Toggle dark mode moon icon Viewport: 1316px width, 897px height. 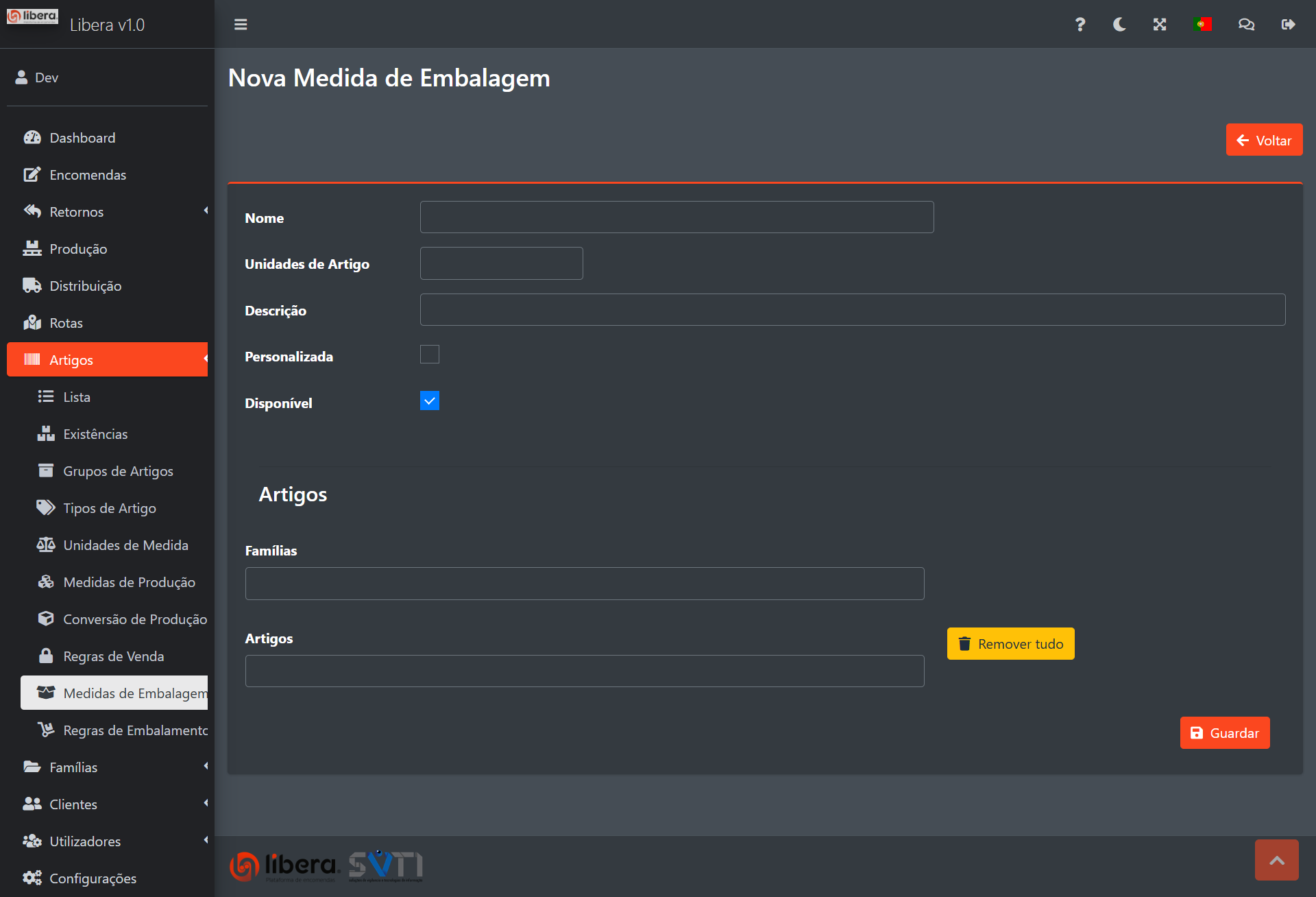click(1119, 25)
